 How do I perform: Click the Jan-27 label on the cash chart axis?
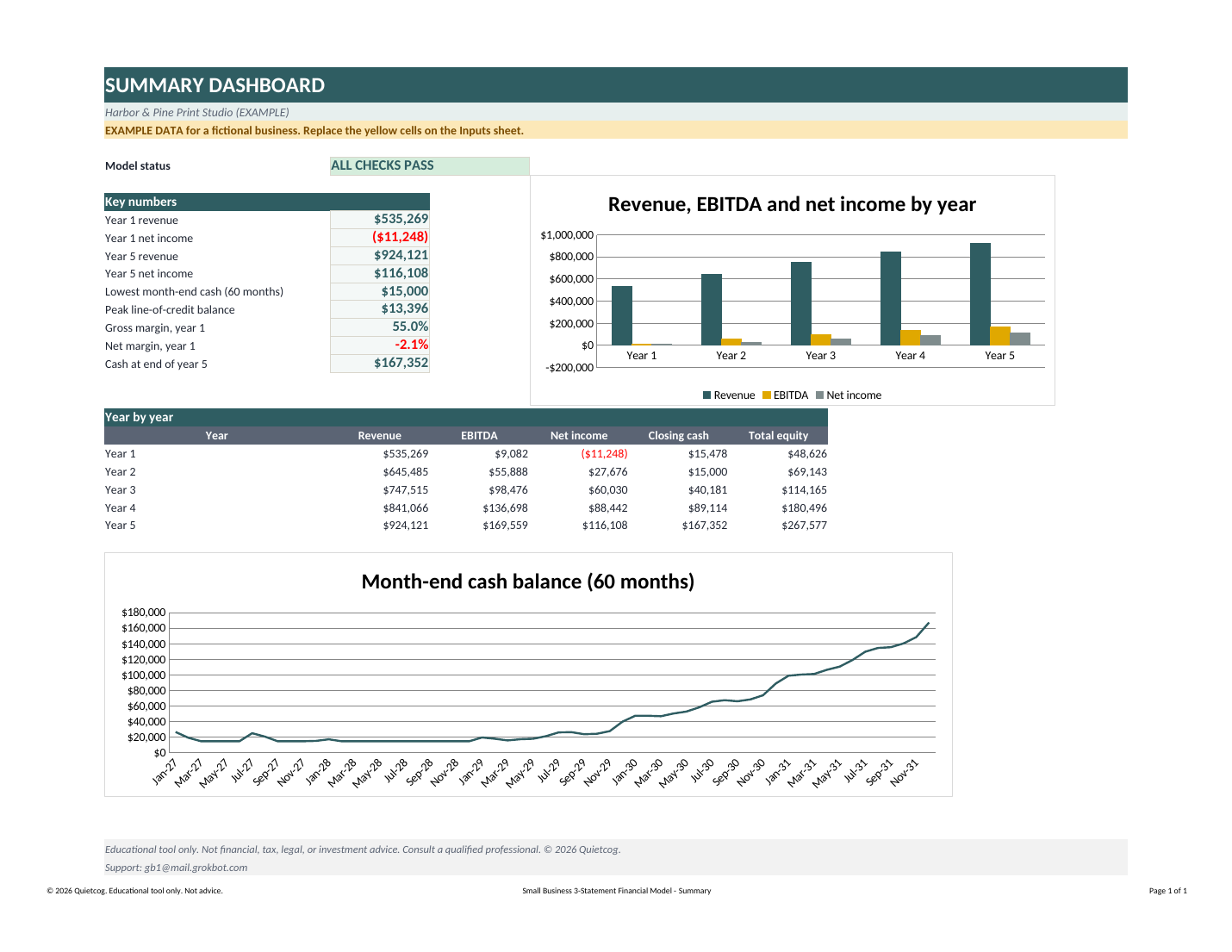coord(165,771)
